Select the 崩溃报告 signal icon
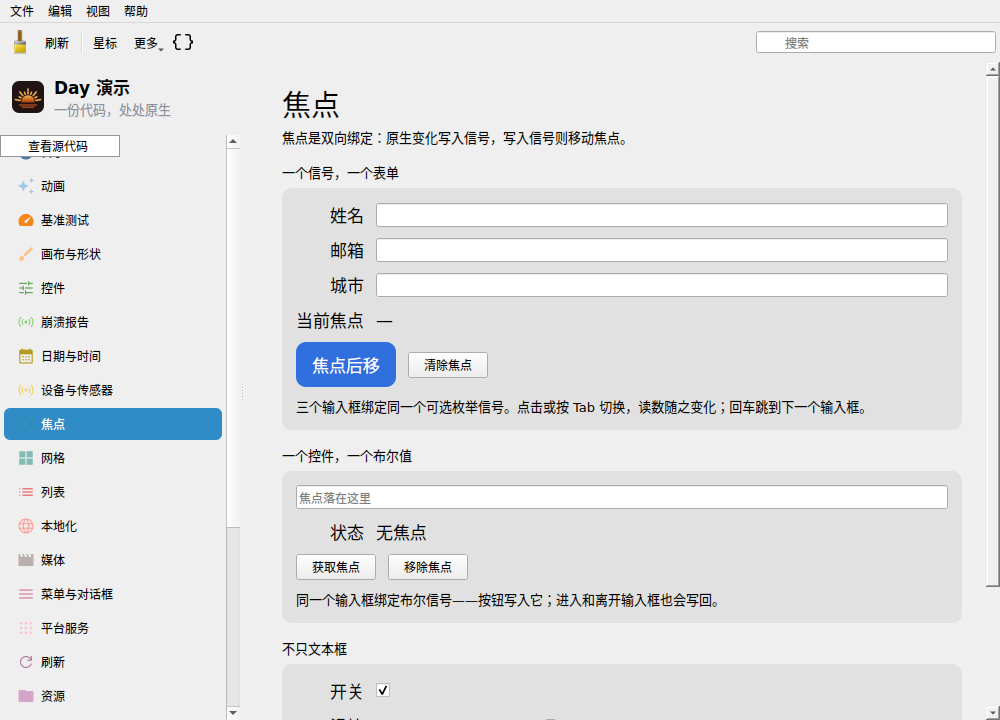This screenshot has width=1000, height=720. click(26, 322)
